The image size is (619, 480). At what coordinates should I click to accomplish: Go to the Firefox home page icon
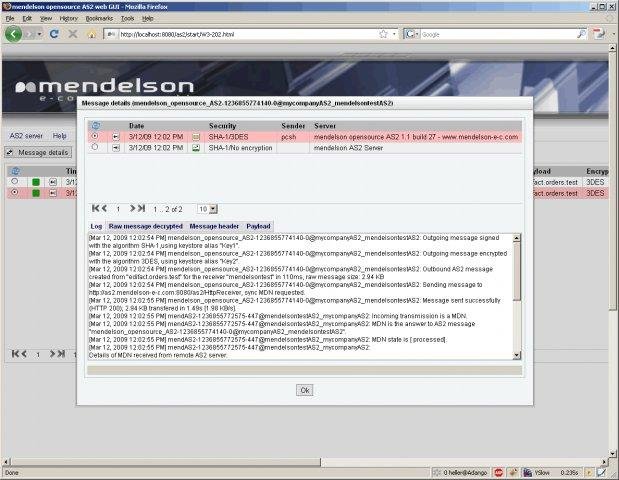coord(91,34)
